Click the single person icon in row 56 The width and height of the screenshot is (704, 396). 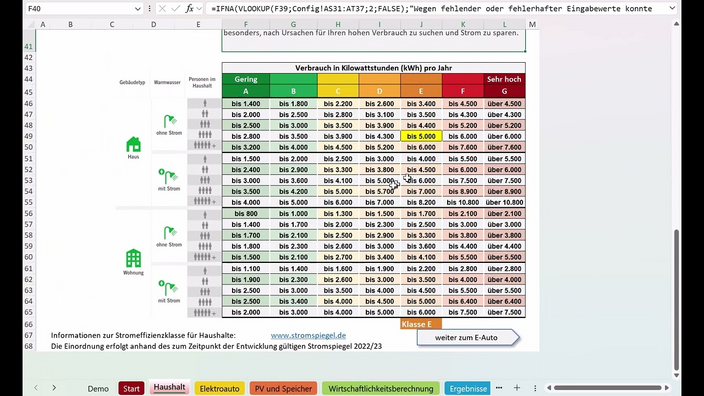[x=205, y=215]
